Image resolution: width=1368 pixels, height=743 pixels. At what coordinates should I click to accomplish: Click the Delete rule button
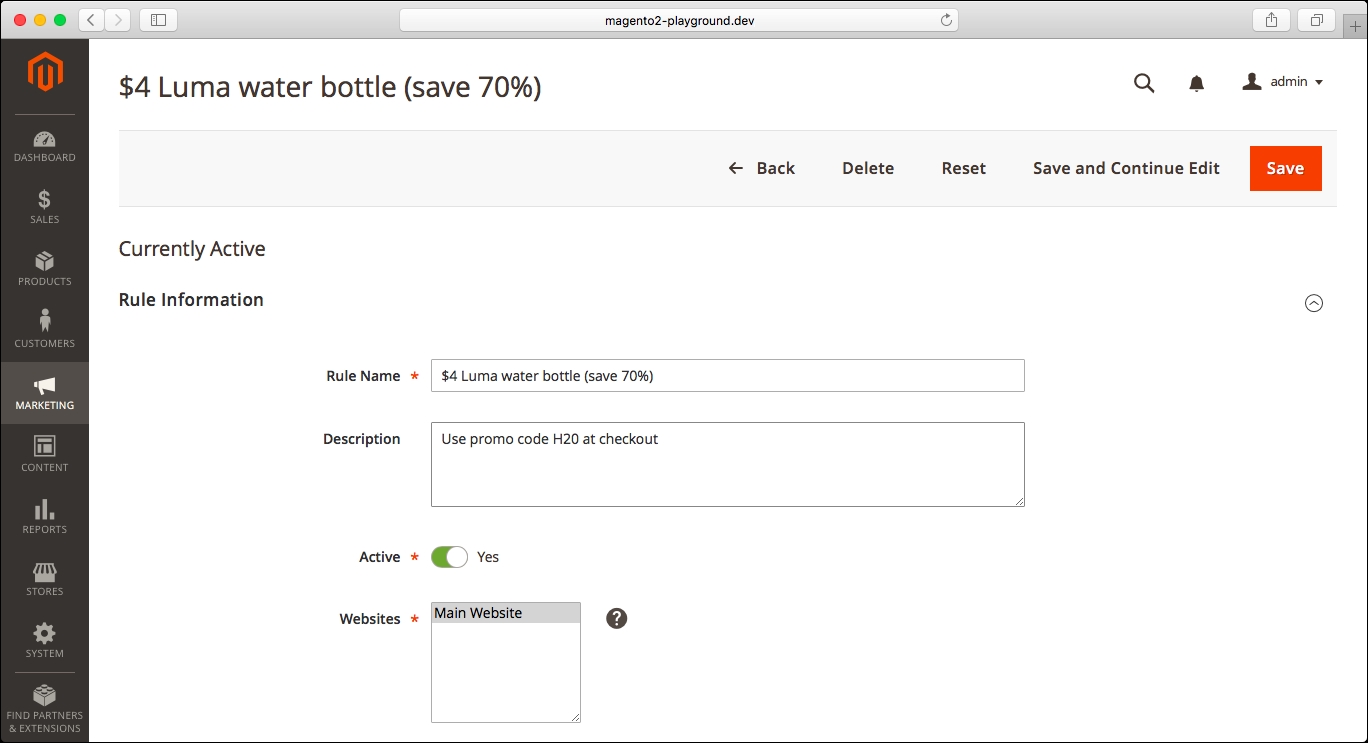tap(868, 168)
